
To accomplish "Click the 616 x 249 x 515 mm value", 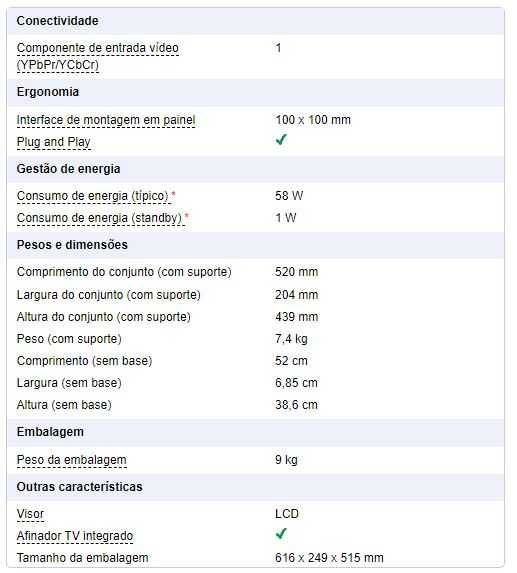I will 329,558.
